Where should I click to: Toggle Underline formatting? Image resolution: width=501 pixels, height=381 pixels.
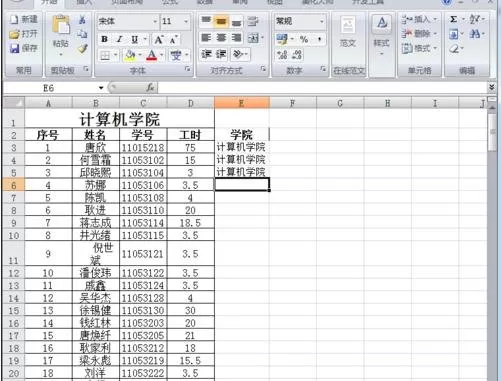pos(135,40)
